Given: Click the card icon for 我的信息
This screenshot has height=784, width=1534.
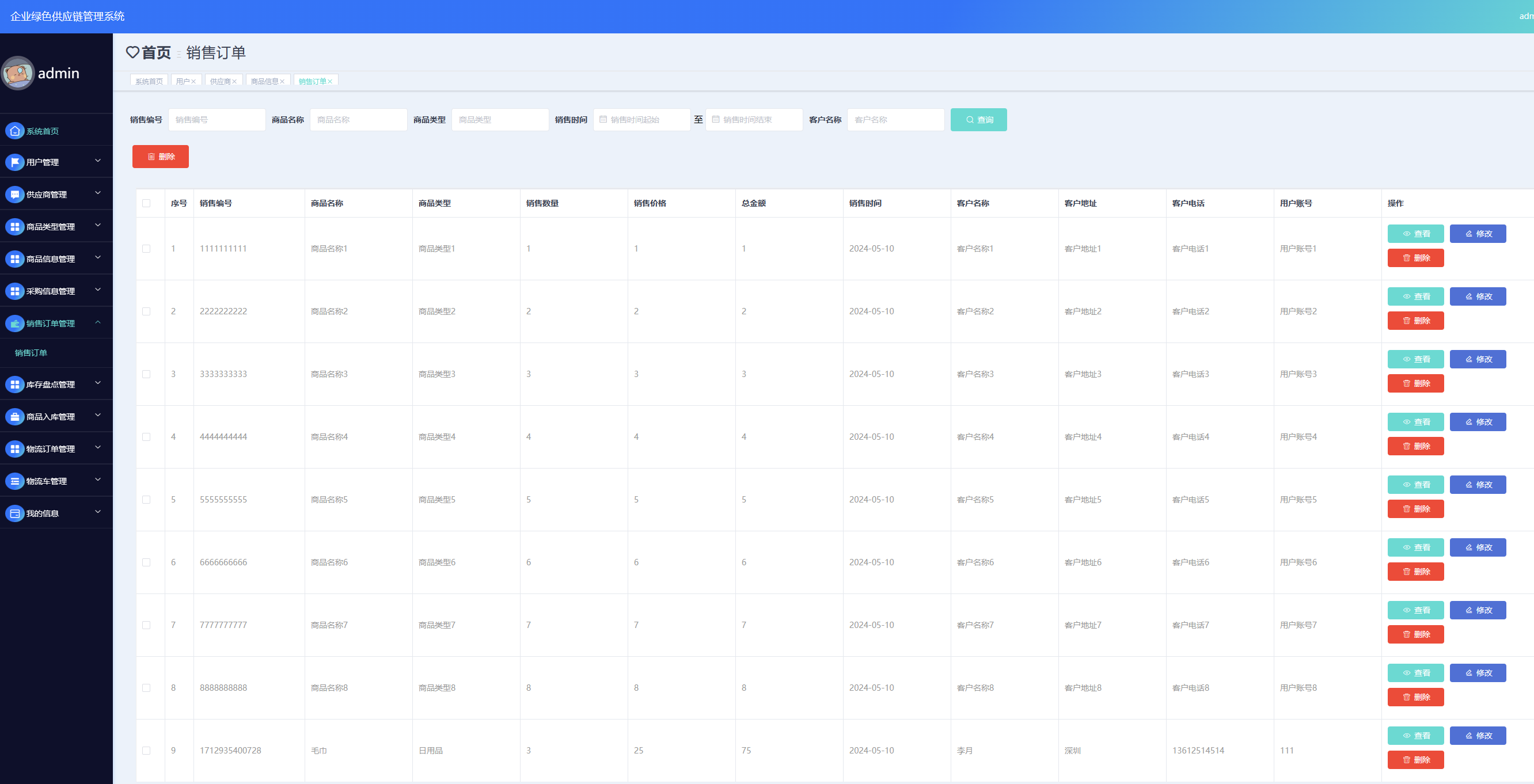Looking at the screenshot, I should coord(15,513).
